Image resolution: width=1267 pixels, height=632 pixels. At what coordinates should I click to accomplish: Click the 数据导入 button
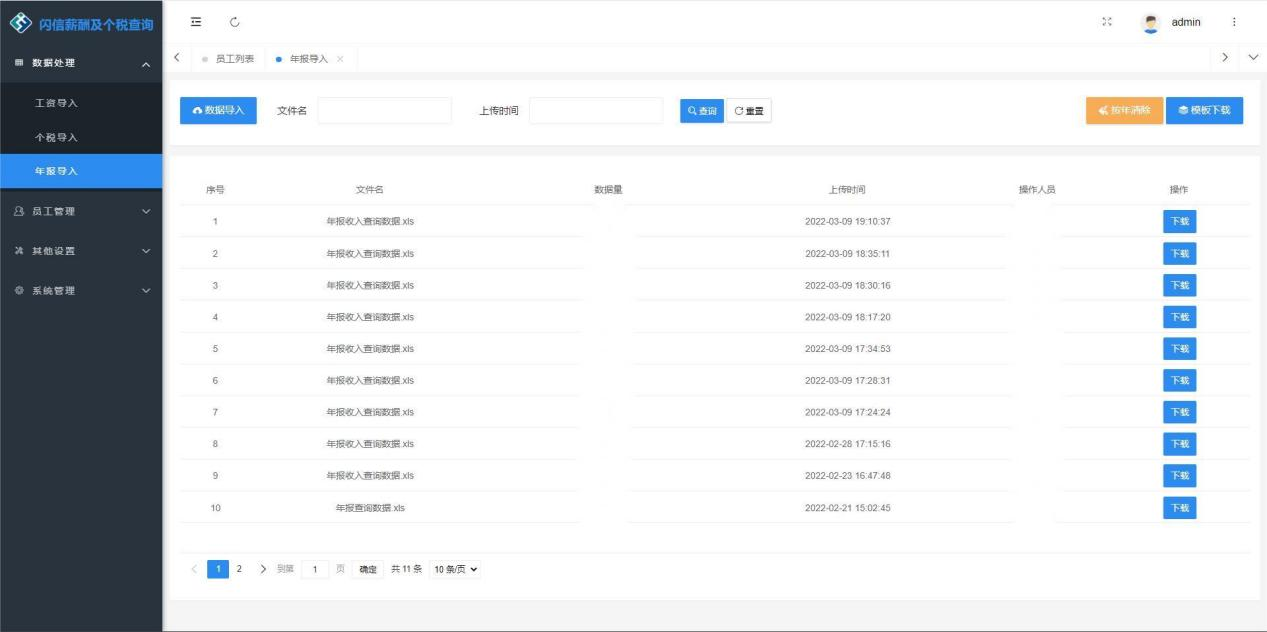[218, 110]
